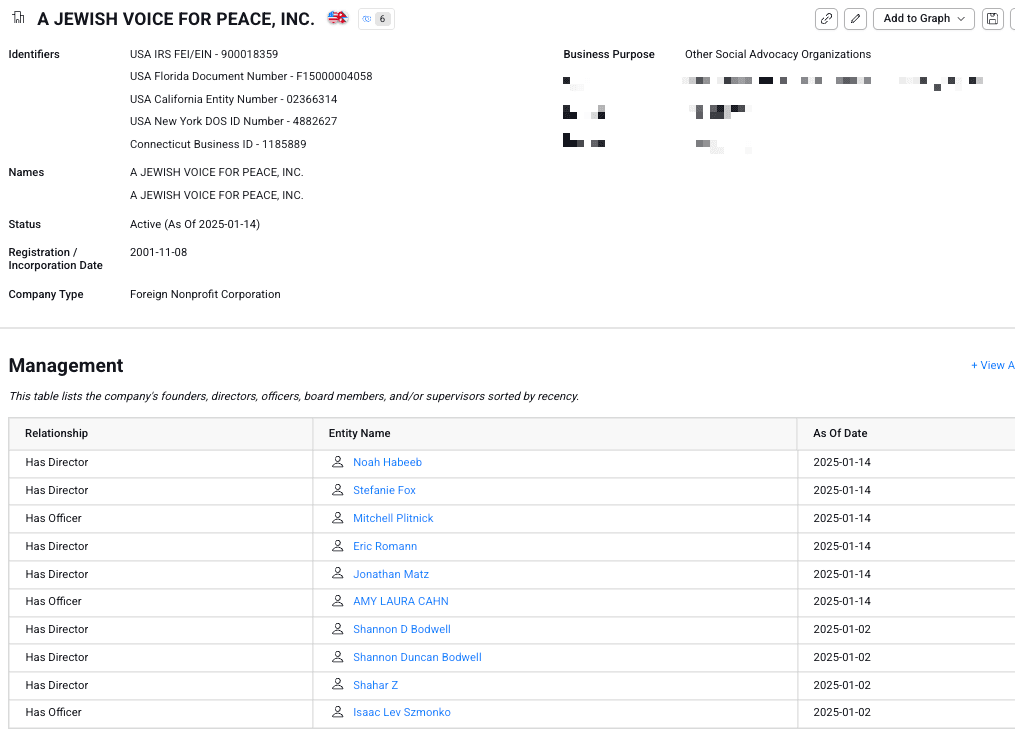Open Mitchell Plitnick entity link
1015x745 pixels.
393,518
